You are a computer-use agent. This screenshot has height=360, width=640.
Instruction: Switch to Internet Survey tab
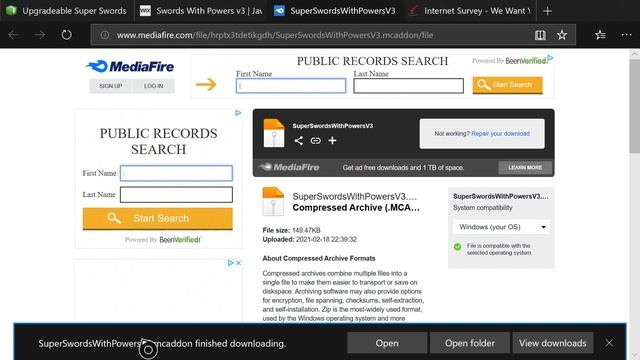[470, 11]
